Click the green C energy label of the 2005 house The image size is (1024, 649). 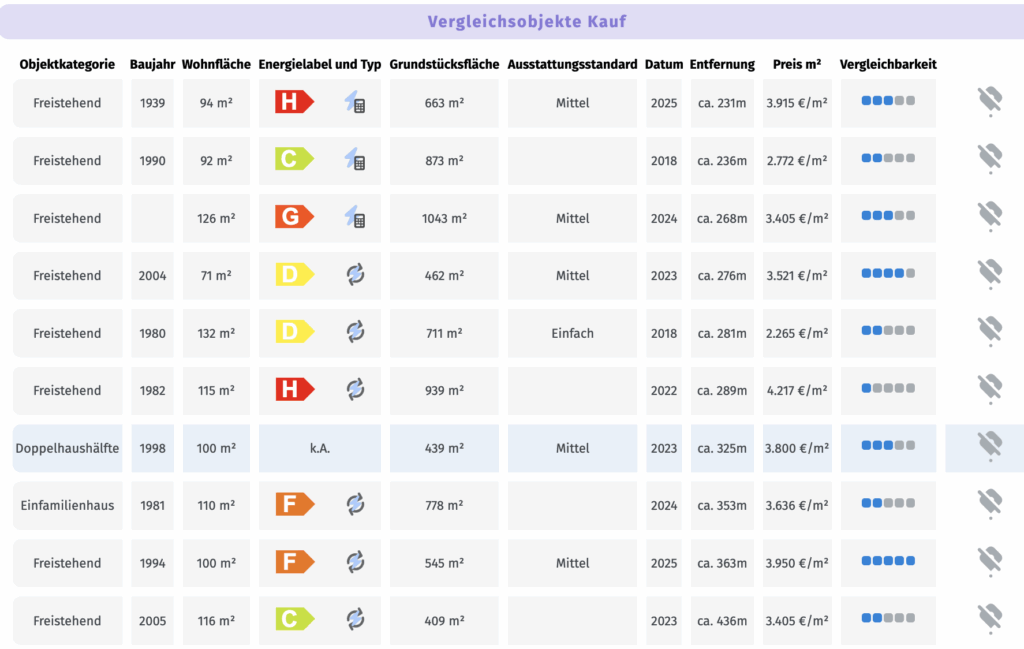(295, 619)
